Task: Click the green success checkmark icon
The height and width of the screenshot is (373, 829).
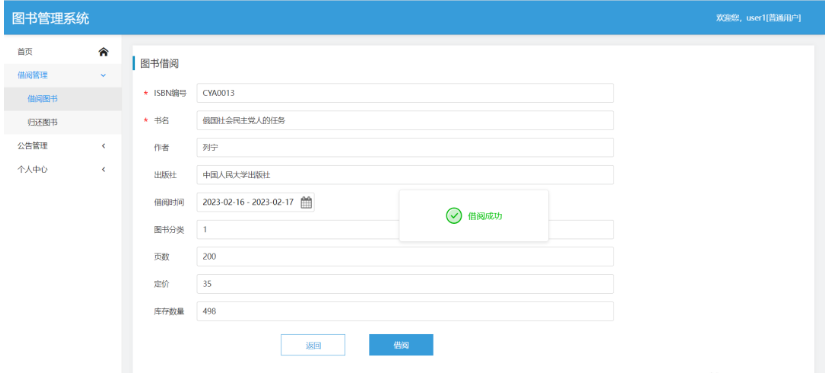Action: pos(454,216)
